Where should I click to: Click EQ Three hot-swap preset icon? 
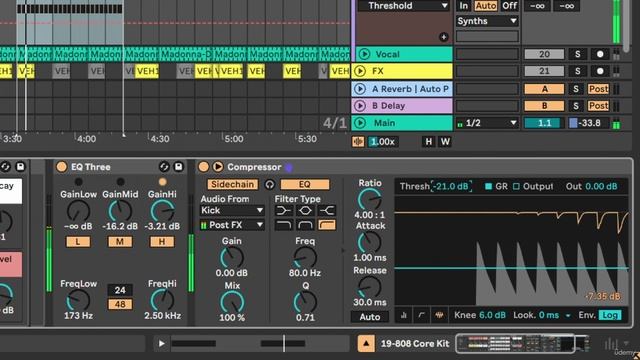[164, 167]
